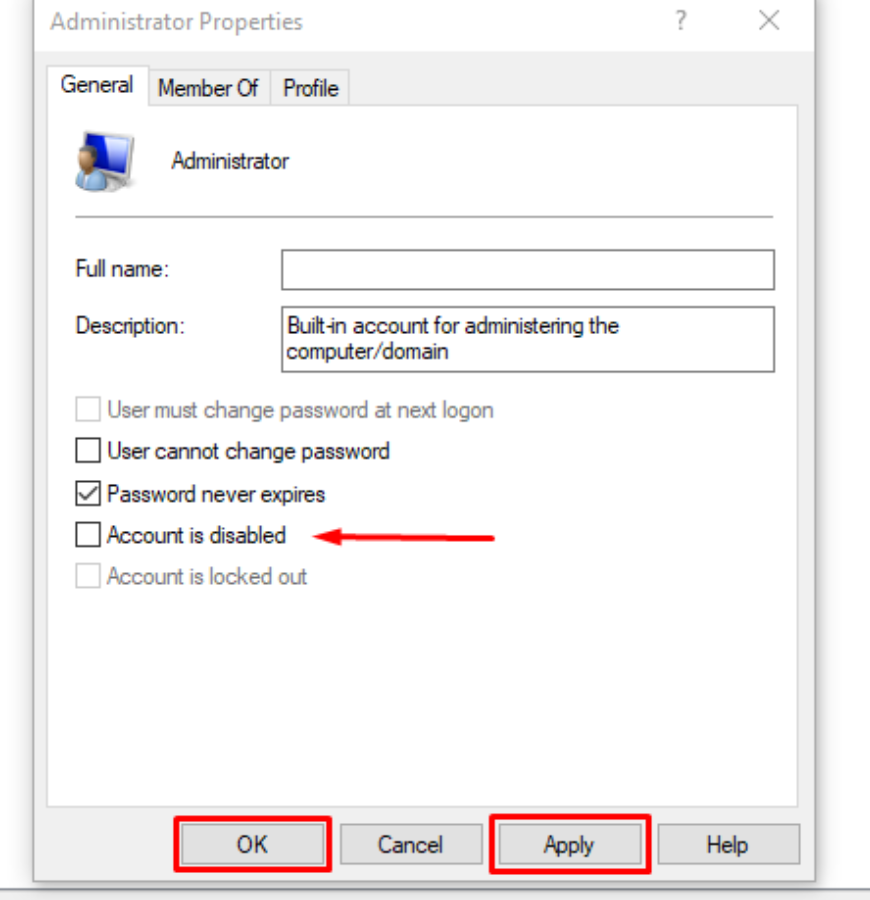Cancel the properties dialog
Viewport: 870px width, 900px height.
point(410,845)
